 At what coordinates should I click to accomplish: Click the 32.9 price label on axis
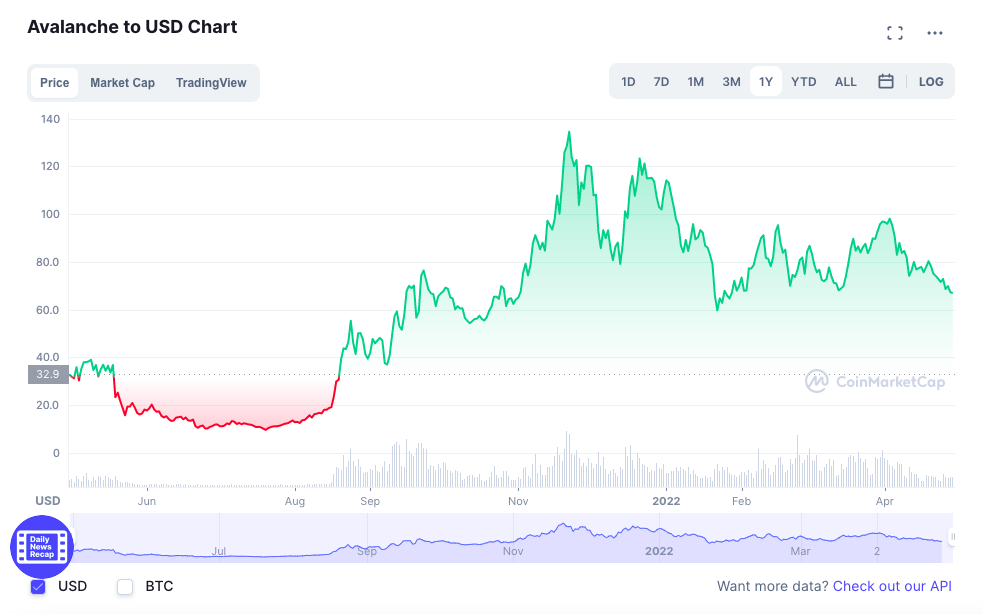coord(48,375)
